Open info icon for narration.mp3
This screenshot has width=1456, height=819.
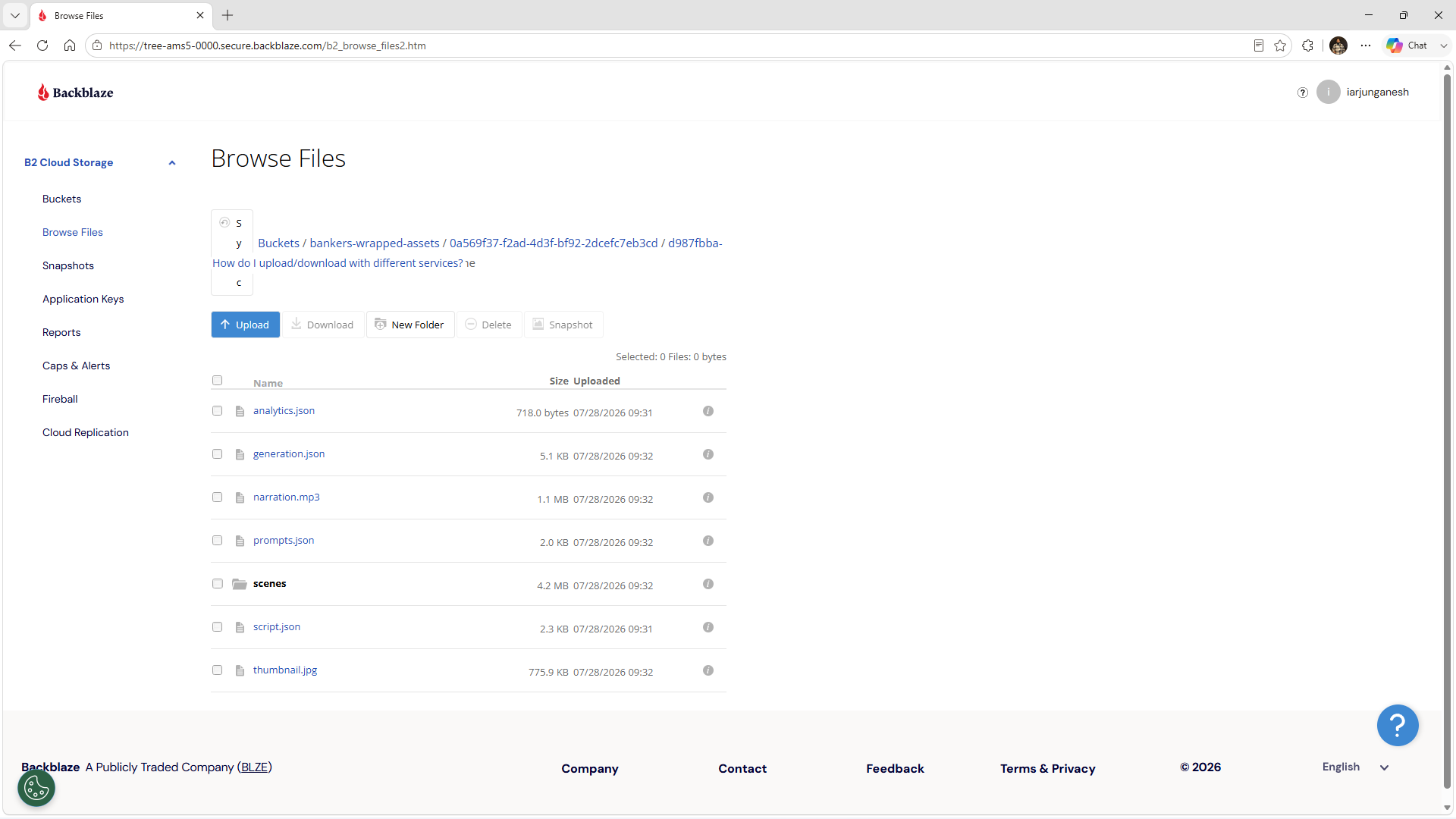point(708,497)
